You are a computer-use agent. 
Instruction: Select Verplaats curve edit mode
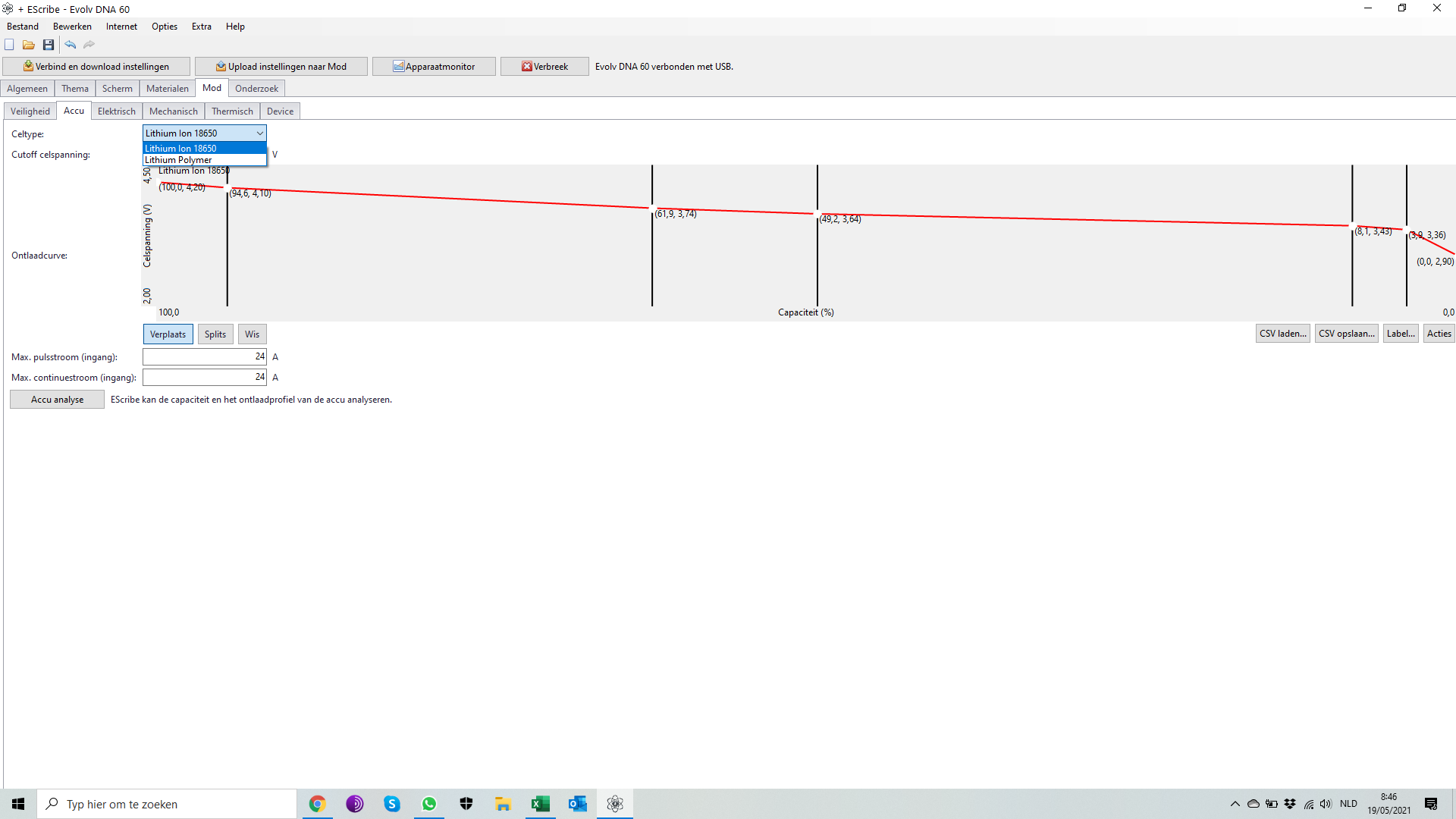168,334
